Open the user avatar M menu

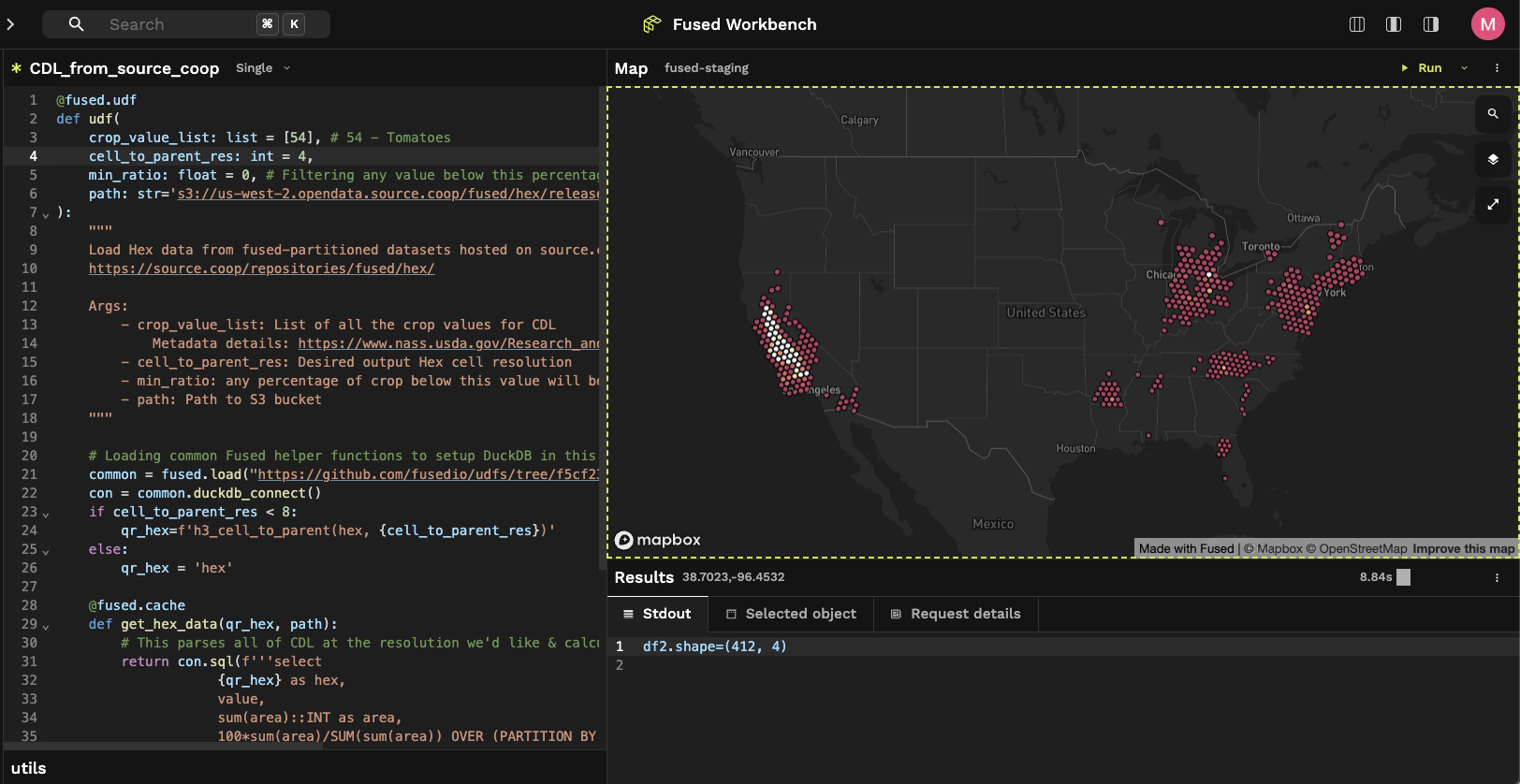click(1487, 24)
